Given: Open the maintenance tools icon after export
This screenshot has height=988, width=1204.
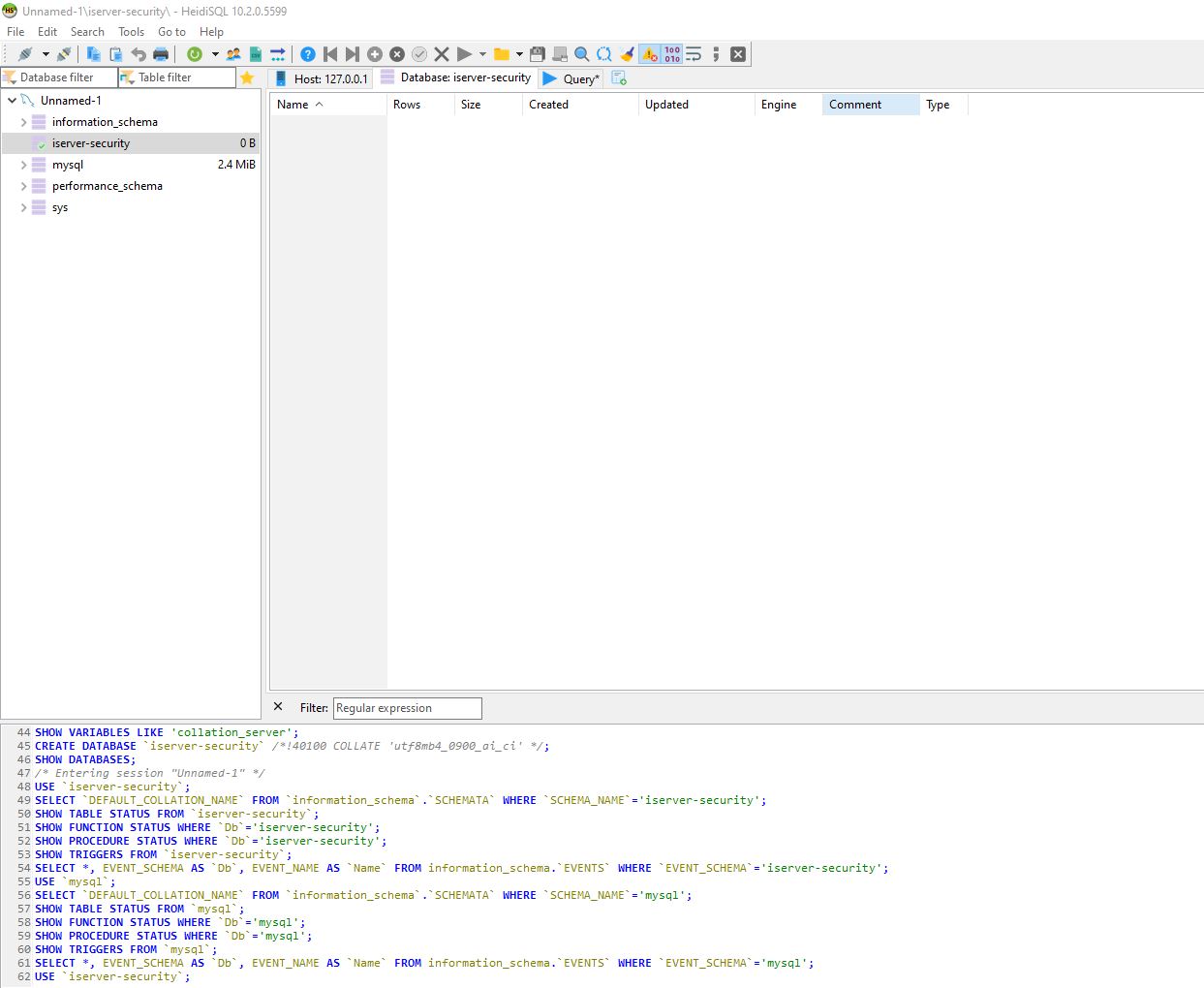Looking at the screenshot, I should (x=278, y=54).
